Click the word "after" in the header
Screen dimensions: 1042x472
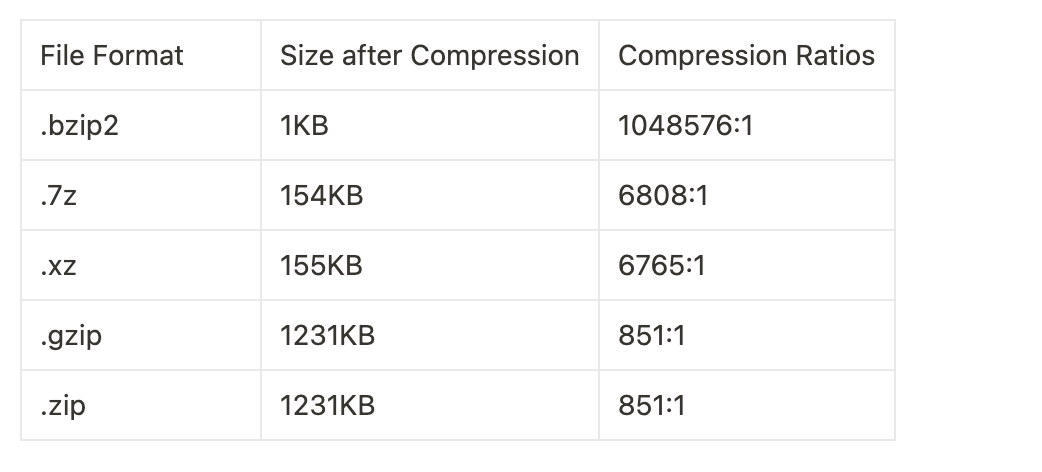coord(370,55)
